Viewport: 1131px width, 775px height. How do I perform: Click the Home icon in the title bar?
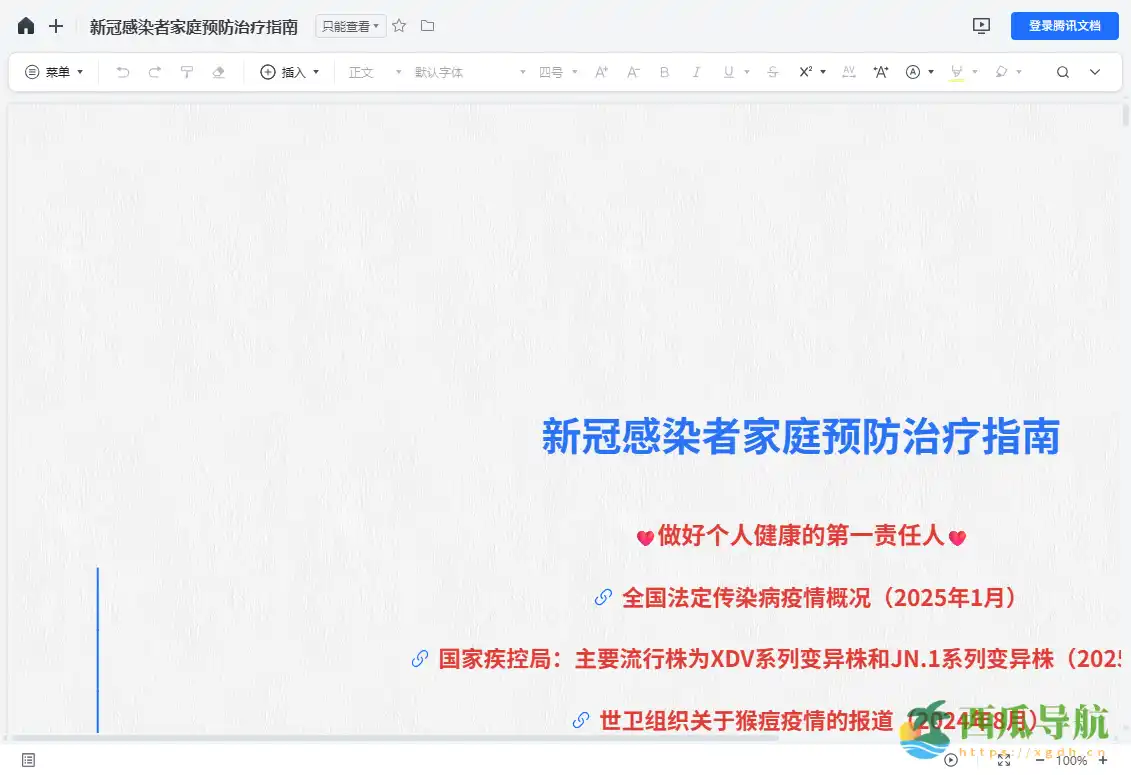coord(25,26)
